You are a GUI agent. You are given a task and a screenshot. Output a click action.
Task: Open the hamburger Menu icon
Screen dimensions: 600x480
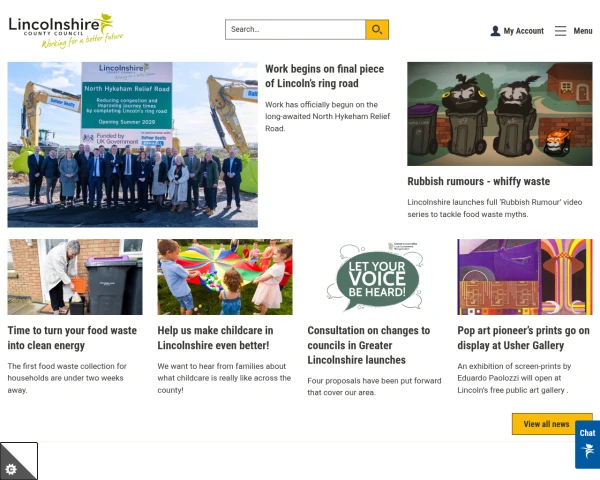(560, 31)
